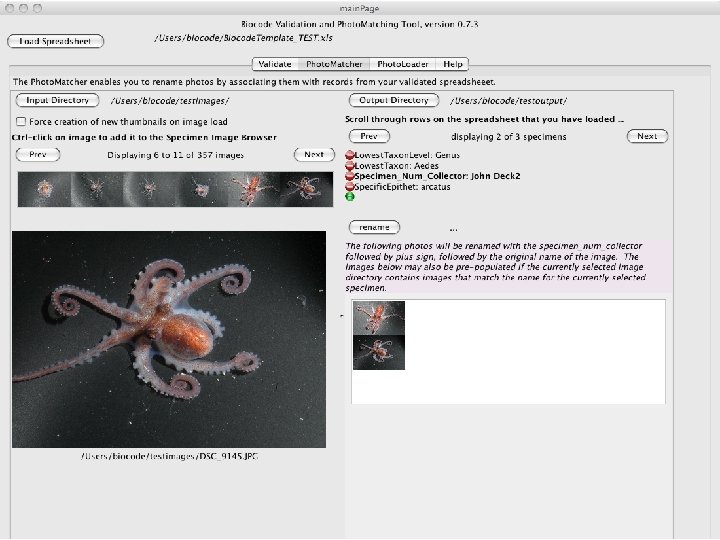Select last thumbnail in image strip
This screenshot has width=720, height=540.
(x=306, y=189)
